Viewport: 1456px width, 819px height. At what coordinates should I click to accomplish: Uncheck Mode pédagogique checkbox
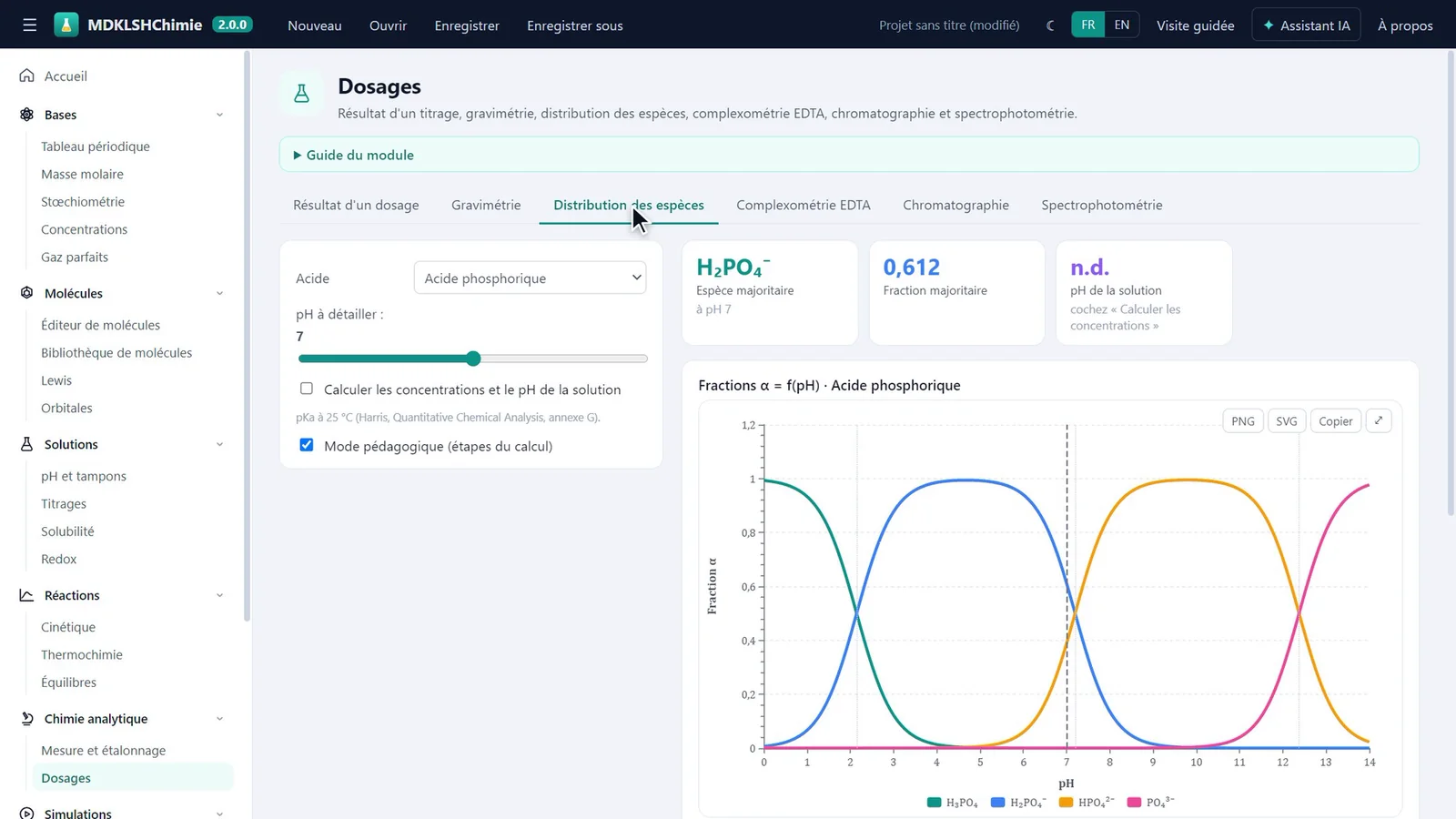click(307, 445)
